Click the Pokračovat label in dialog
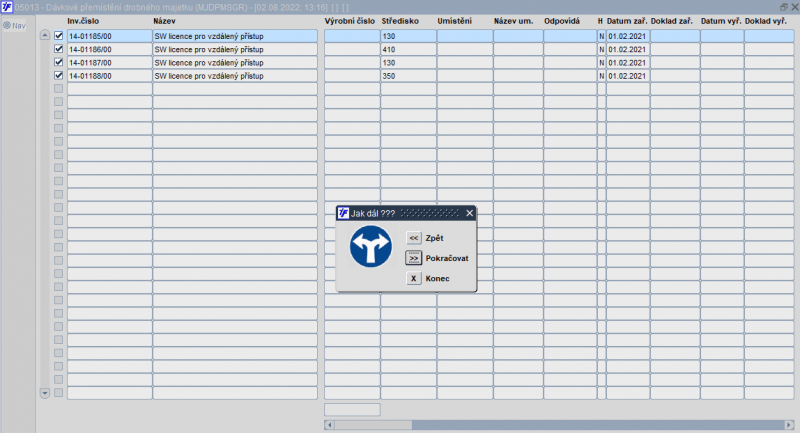 (447, 258)
